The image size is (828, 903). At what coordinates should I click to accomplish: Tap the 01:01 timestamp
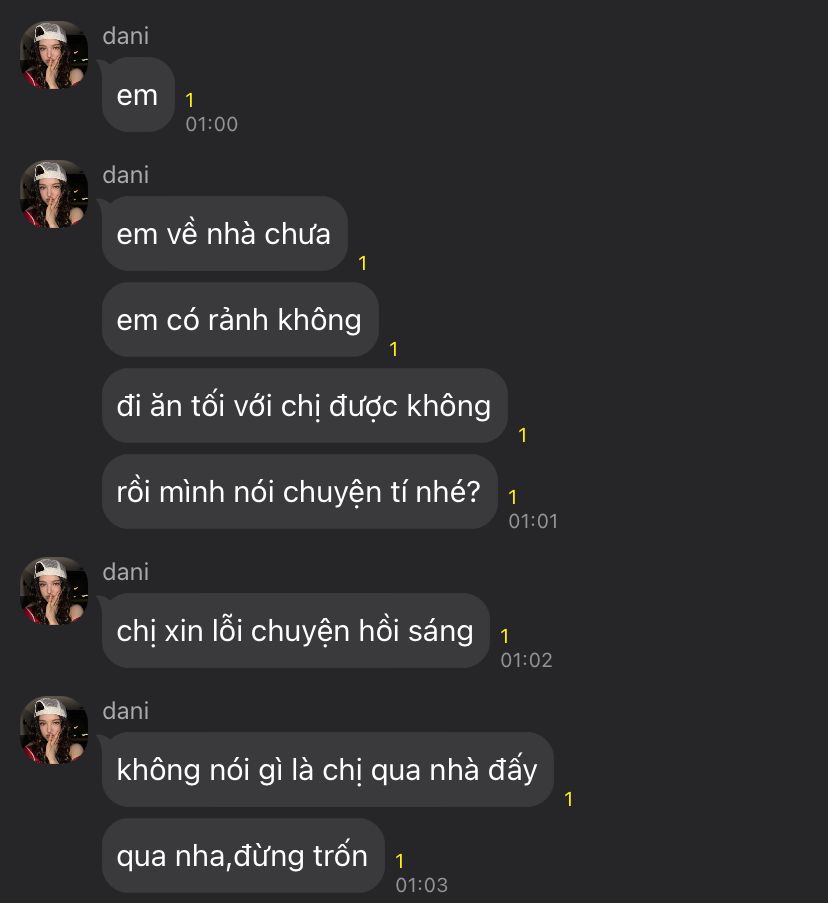(533, 521)
